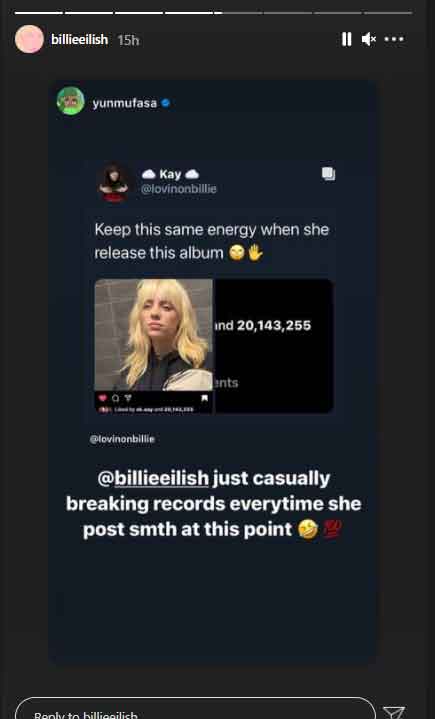Open billieeilish profile picture
Viewport: 435px width, 719px height.
pos(29,39)
